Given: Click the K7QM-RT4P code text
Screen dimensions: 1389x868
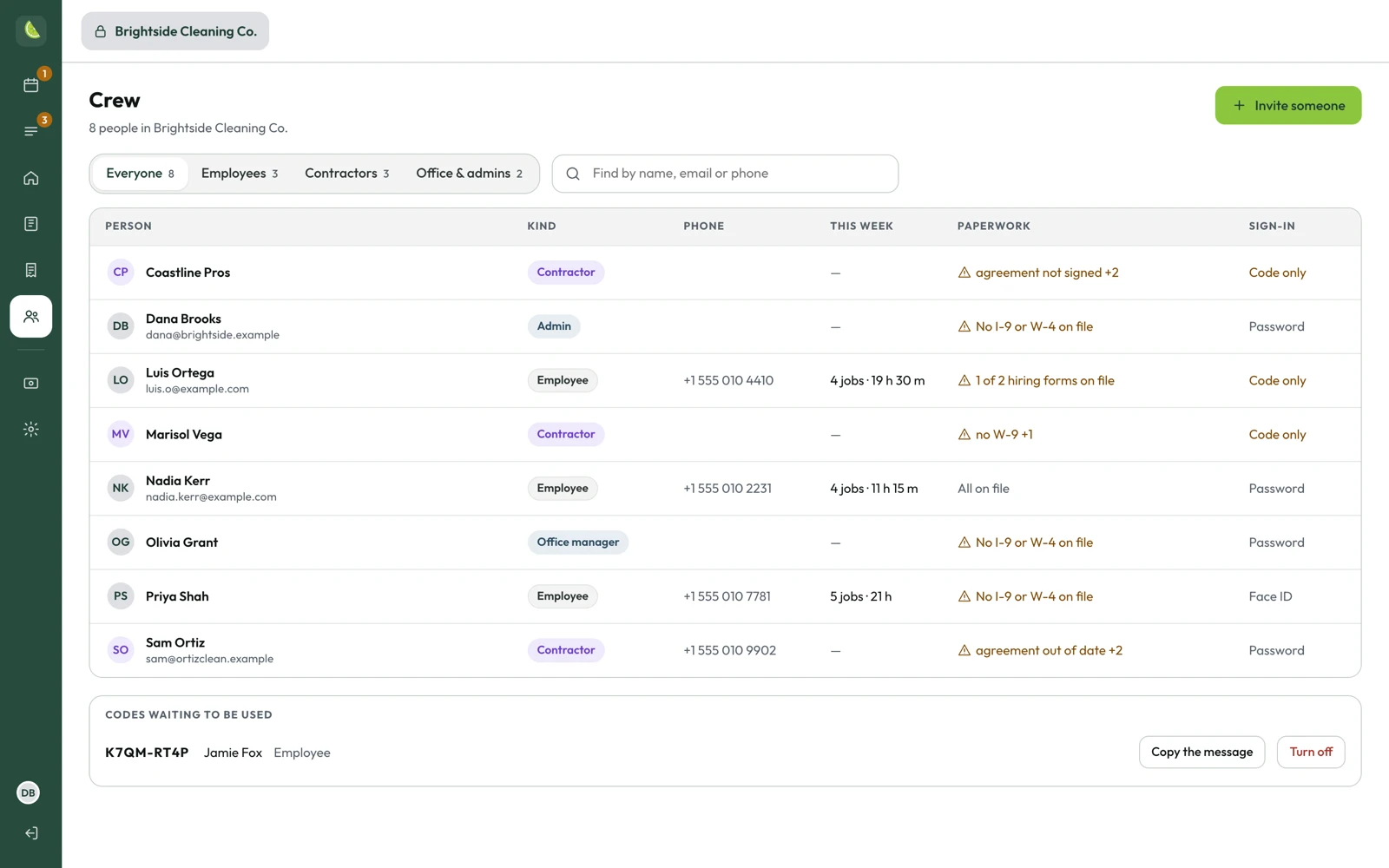Looking at the screenshot, I should (x=147, y=753).
